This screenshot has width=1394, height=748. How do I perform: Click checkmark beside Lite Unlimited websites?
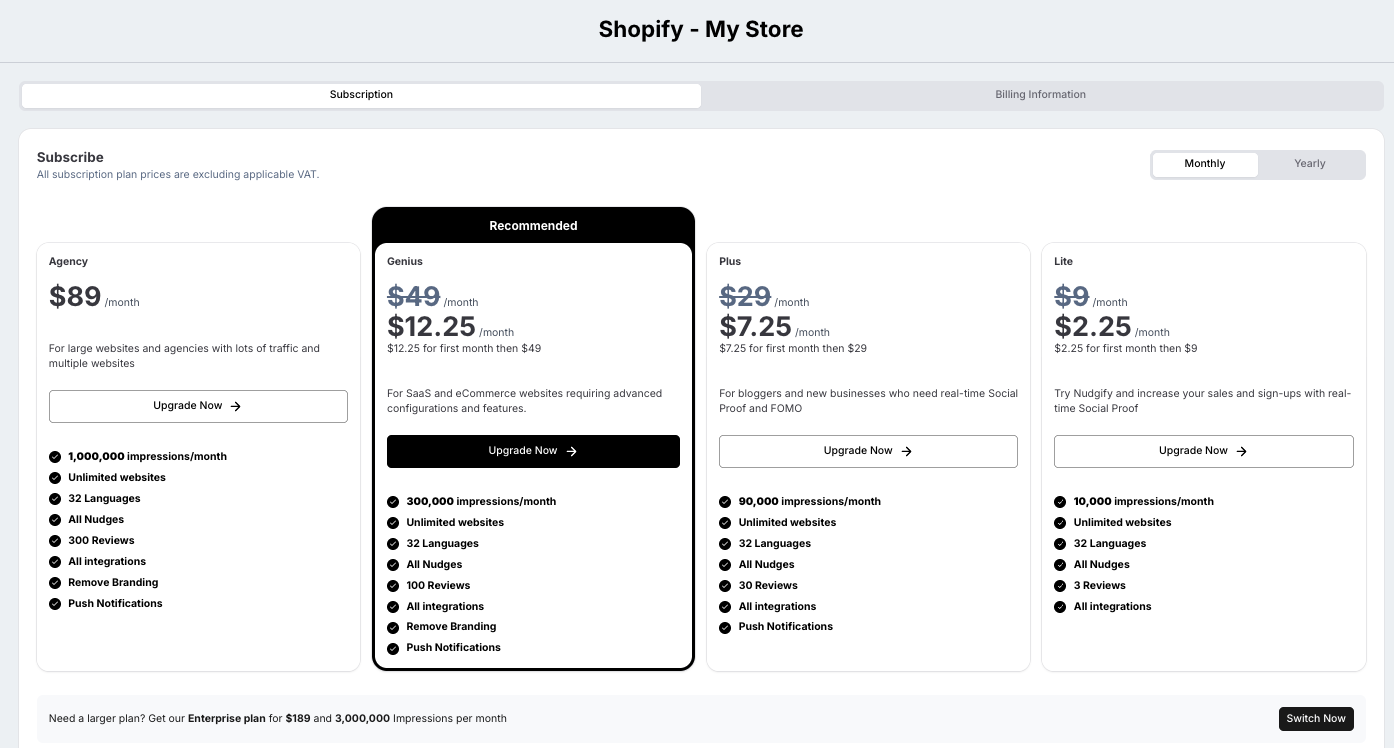(1060, 523)
